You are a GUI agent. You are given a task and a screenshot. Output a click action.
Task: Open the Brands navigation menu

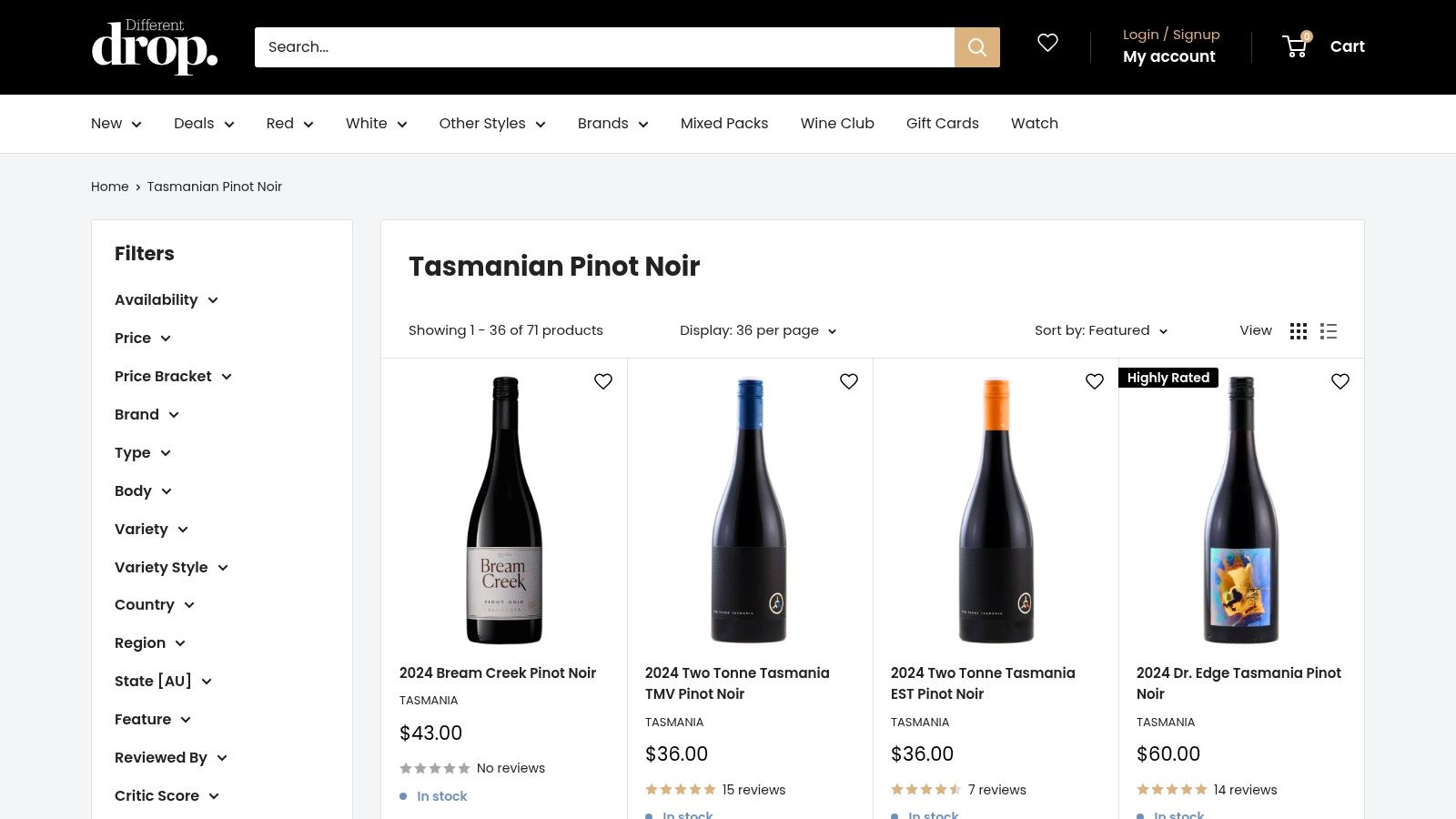(x=612, y=124)
